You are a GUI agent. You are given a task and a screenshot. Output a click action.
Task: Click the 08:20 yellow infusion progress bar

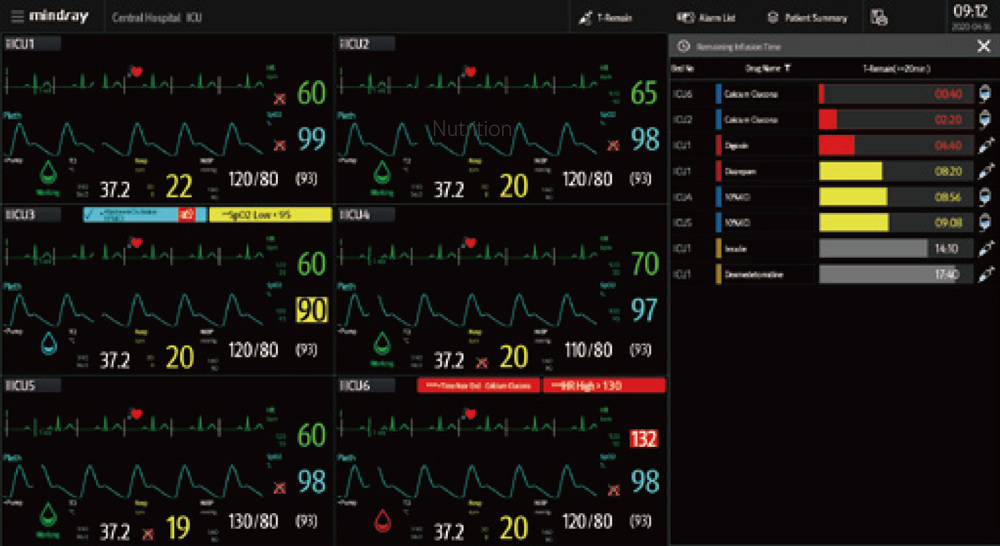(850, 171)
